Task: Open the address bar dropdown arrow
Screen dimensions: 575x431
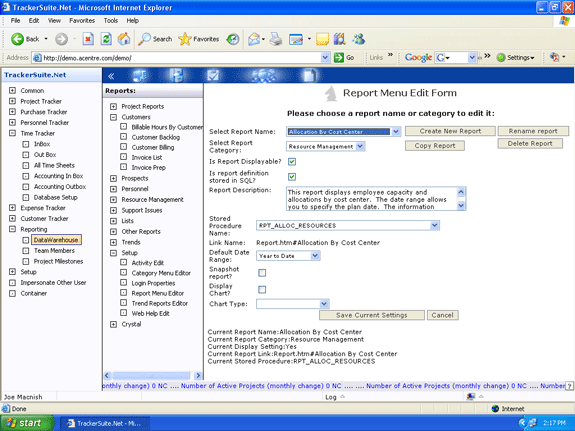Action: point(325,58)
